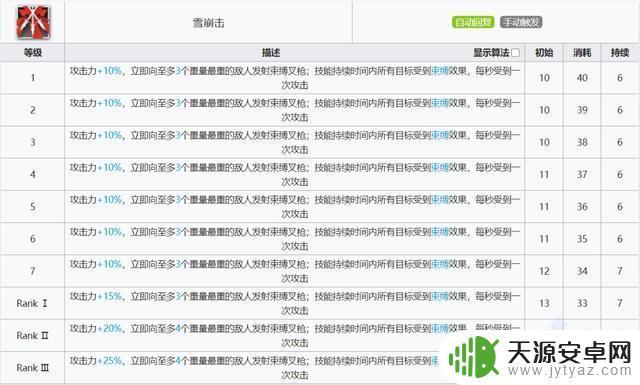Click level cell 2 in the 等级 column
The height and width of the screenshot is (385, 640).
[33, 110]
